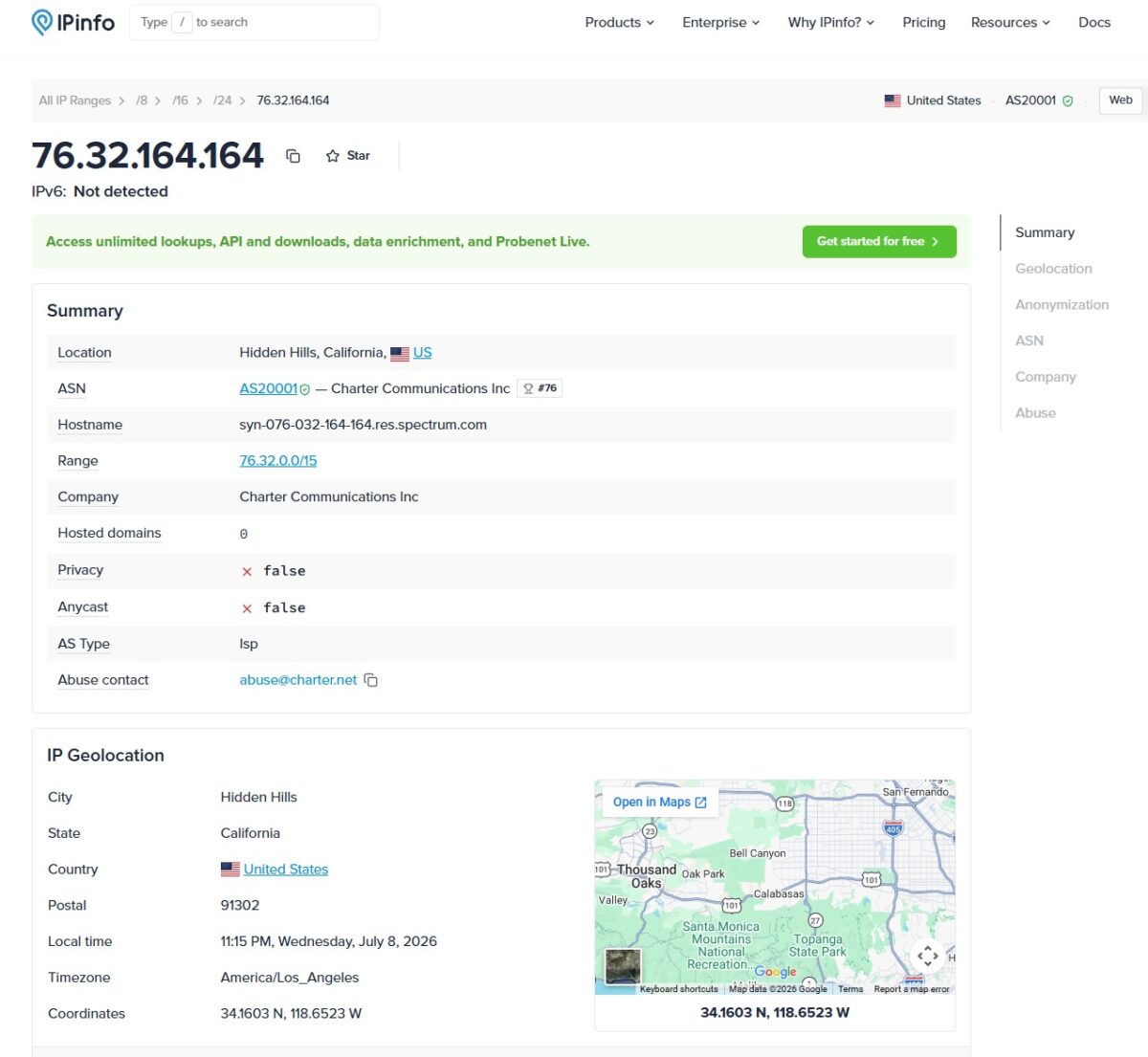Click Open in Maps link
This screenshot has width=1148, height=1057.
[x=659, y=803]
